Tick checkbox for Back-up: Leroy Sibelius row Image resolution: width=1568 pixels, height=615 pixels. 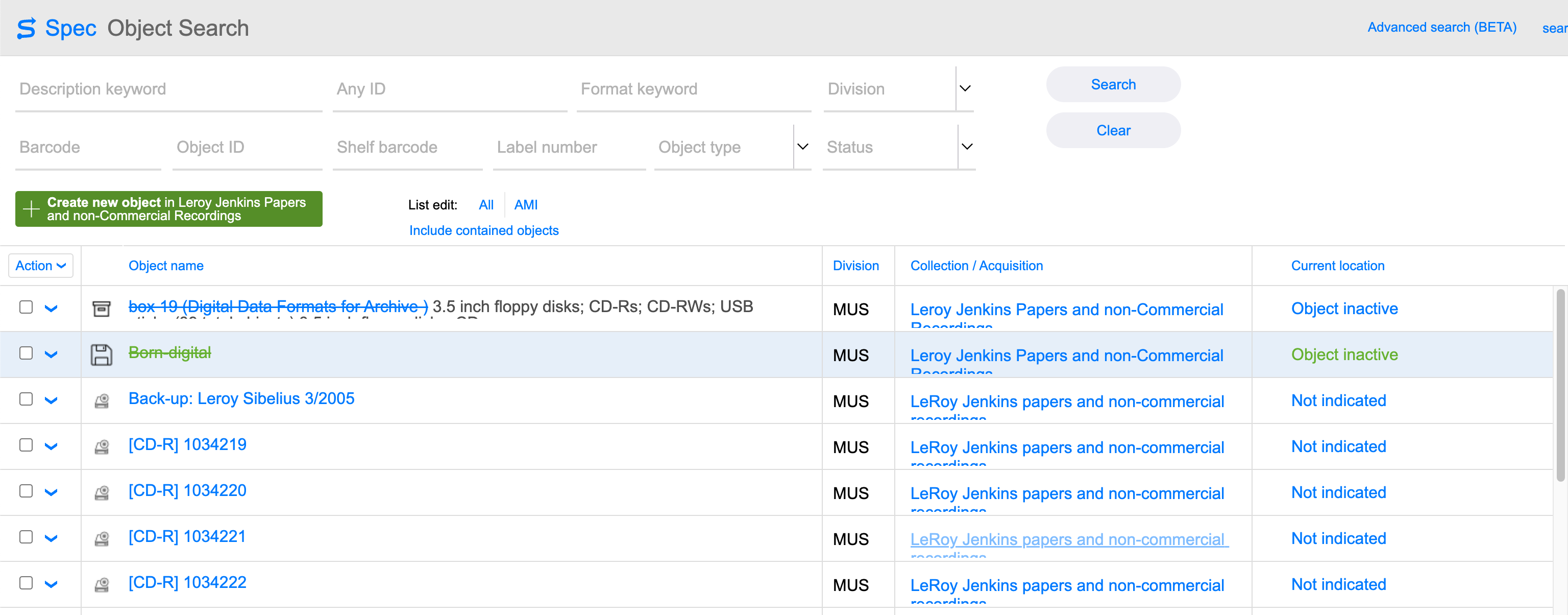(x=26, y=399)
